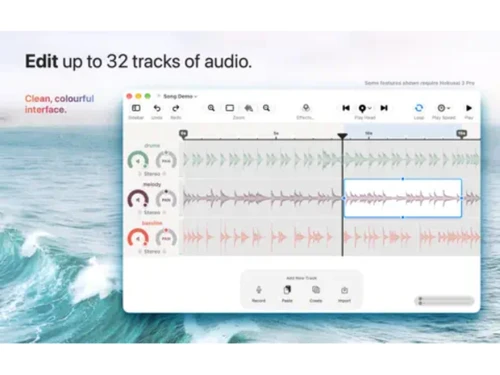
Task: Open the Song Demo title dropdown
Action: pyautogui.click(x=180, y=96)
